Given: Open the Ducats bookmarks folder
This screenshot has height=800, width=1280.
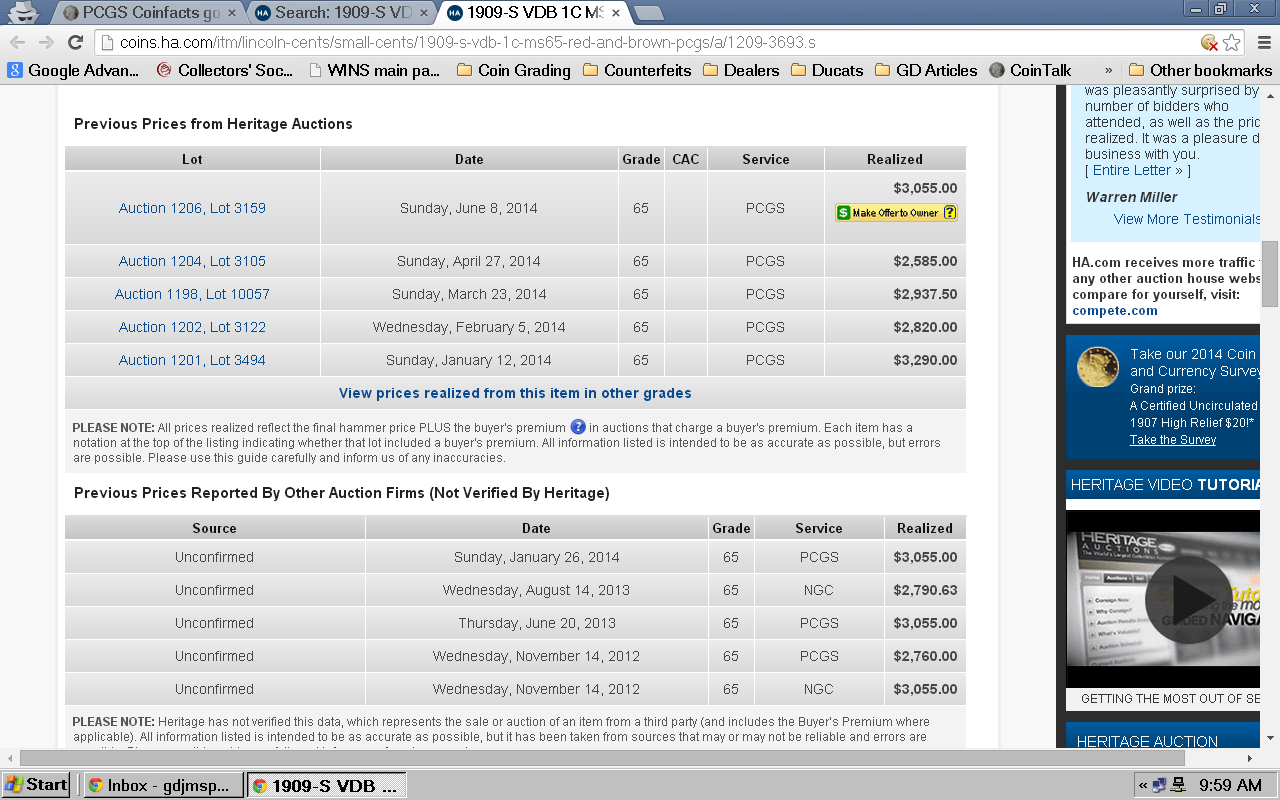Looking at the screenshot, I should click(x=826, y=70).
